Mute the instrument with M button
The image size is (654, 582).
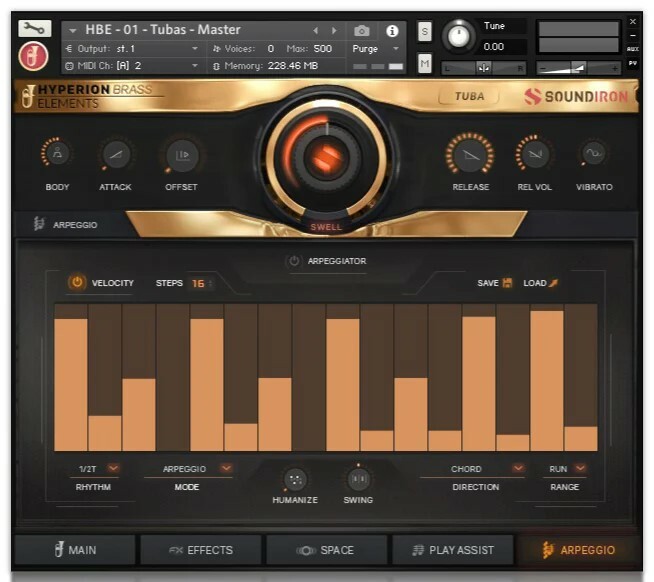point(425,63)
